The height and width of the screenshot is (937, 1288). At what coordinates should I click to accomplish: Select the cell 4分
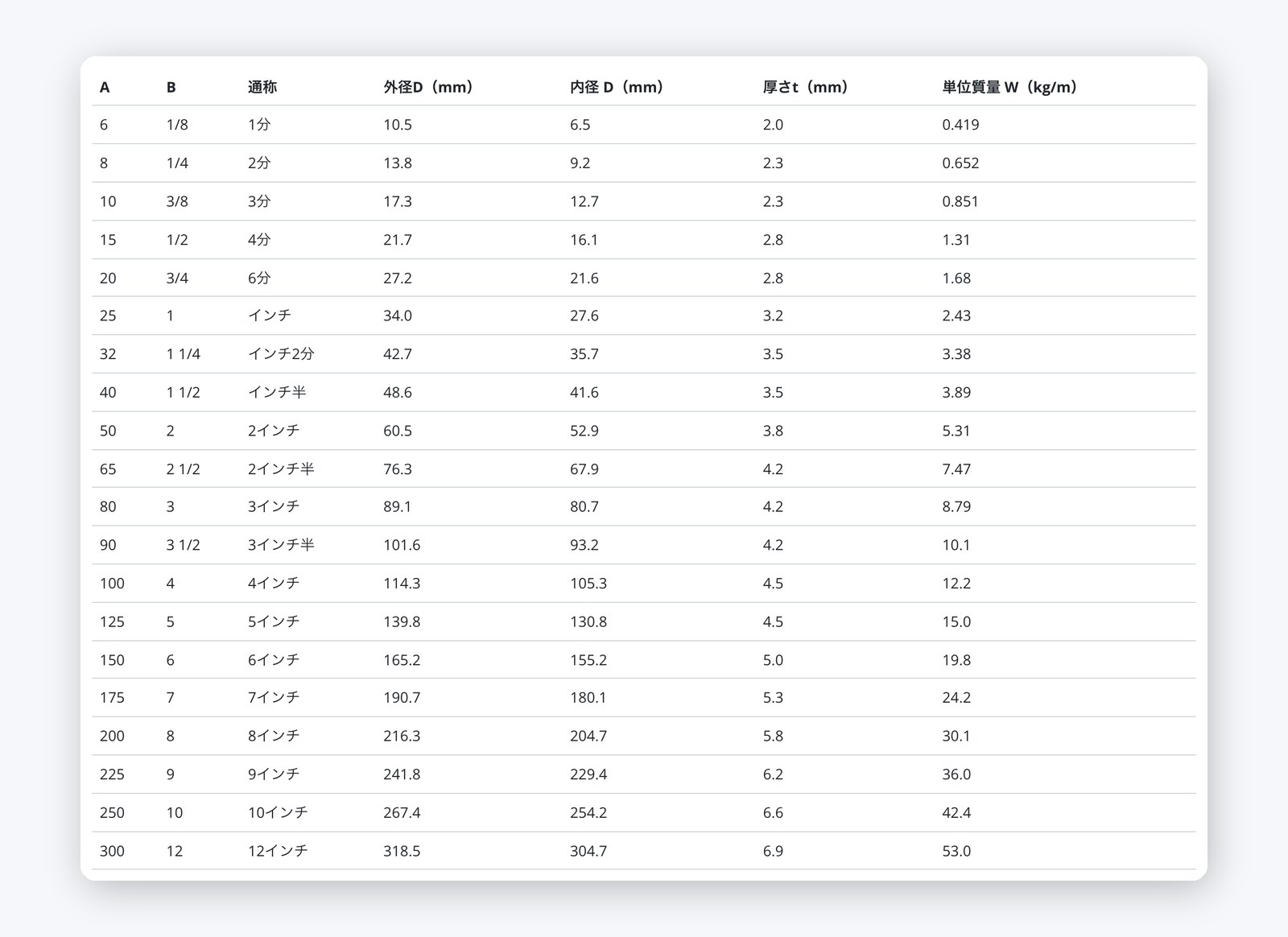(259, 240)
